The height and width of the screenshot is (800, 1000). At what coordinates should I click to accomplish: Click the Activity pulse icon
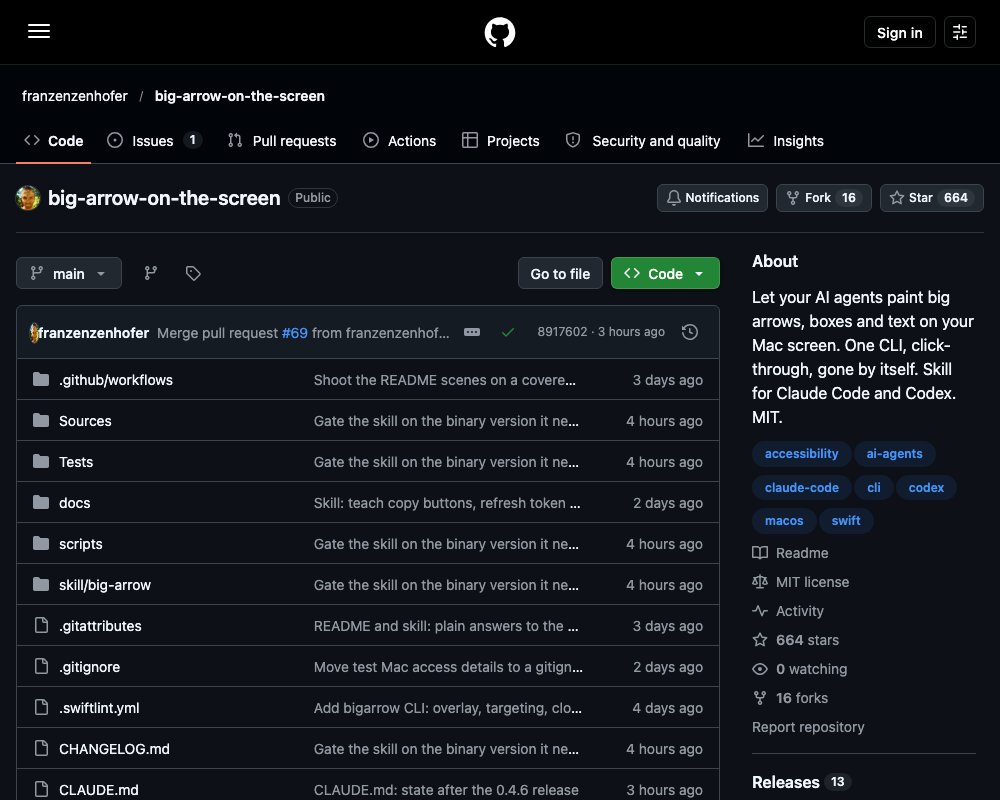click(760, 611)
